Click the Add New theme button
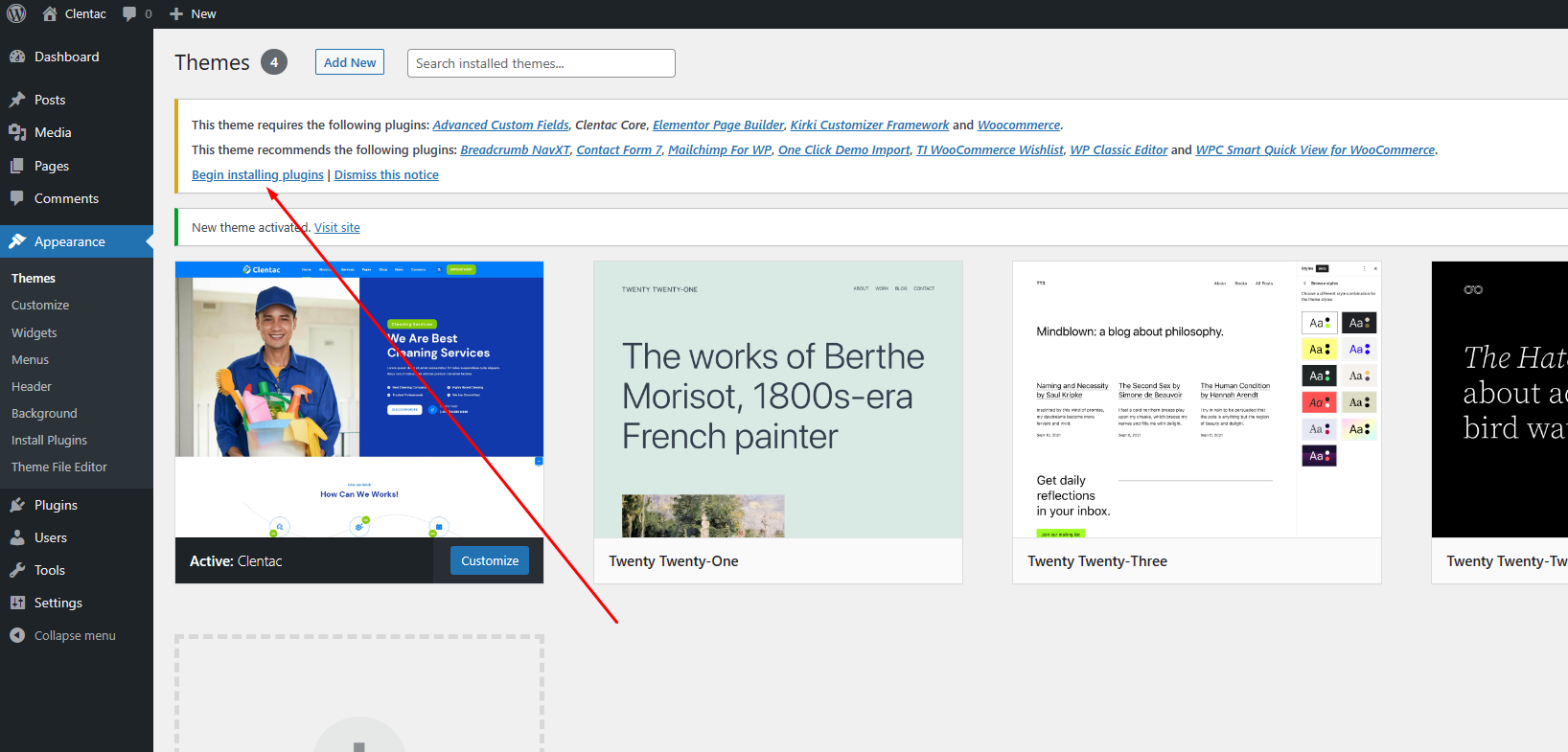Image resolution: width=1568 pixels, height=752 pixels. point(350,62)
